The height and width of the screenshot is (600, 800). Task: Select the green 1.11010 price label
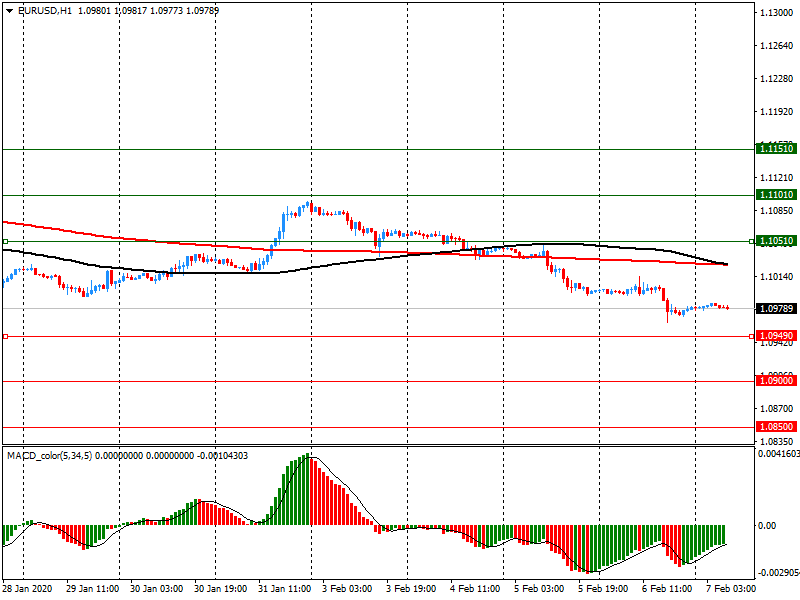[x=776, y=195]
